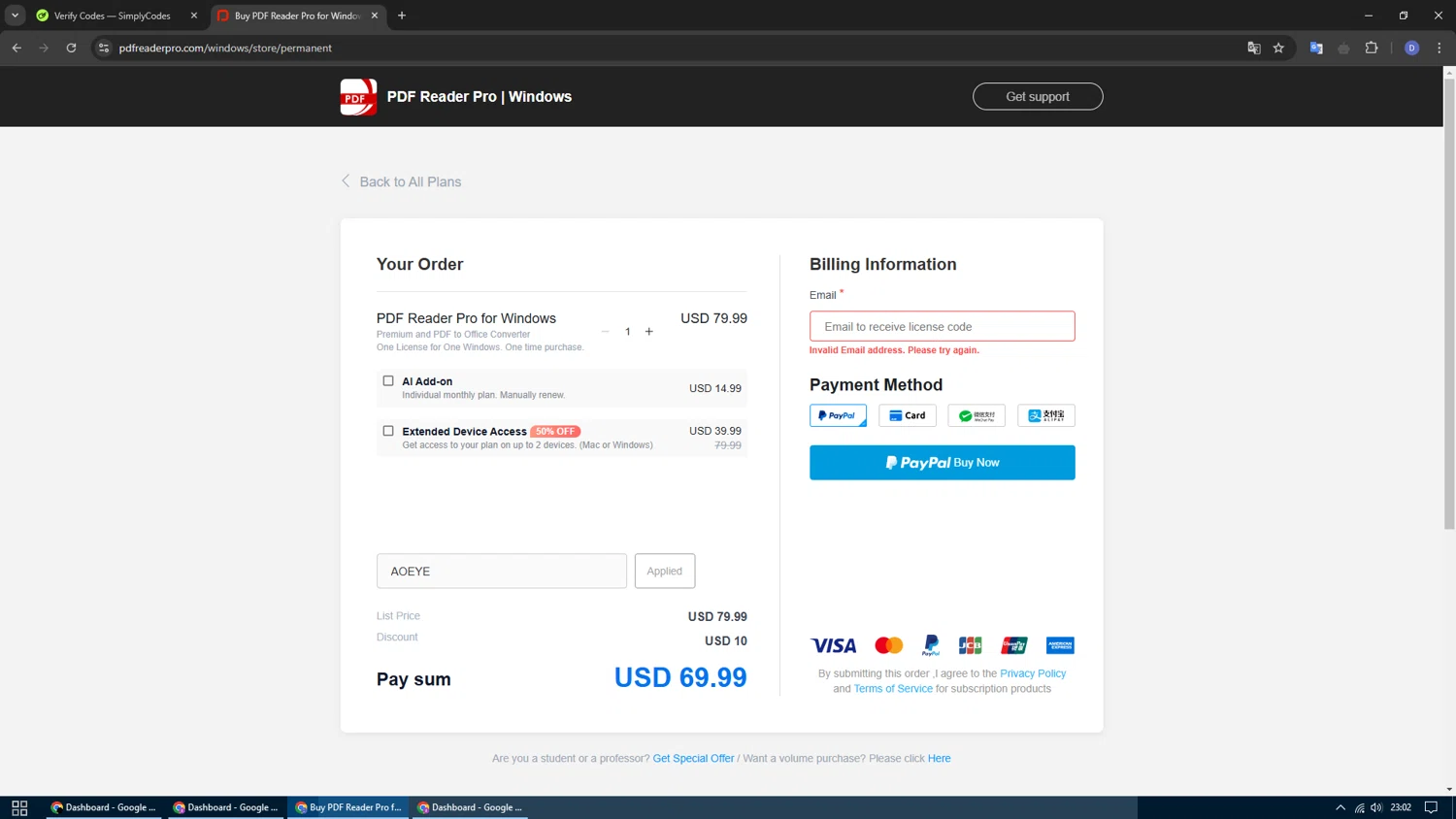Screen dimensions: 1456x819
Task: Click the PDF Reader Pro logo icon
Action: pyautogui.click(x=358, y=97)
